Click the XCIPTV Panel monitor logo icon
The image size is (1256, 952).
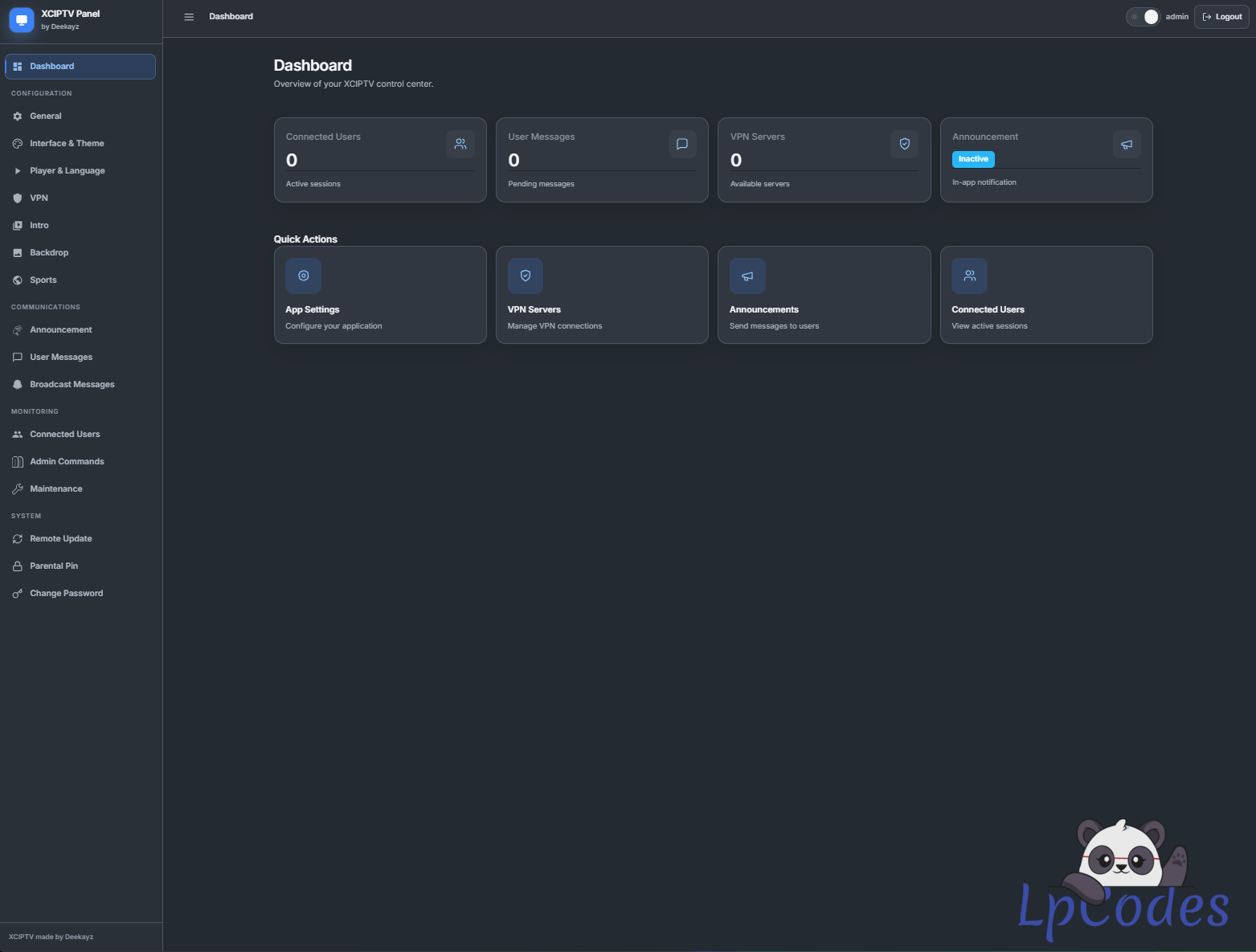point(22,20)
